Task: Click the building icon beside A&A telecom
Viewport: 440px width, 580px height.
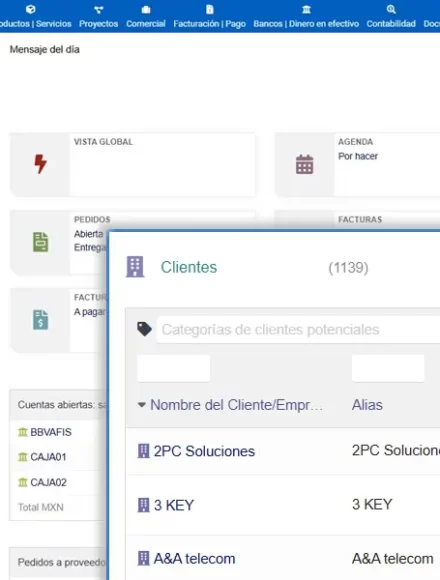Action: click(x=143, y=558)
